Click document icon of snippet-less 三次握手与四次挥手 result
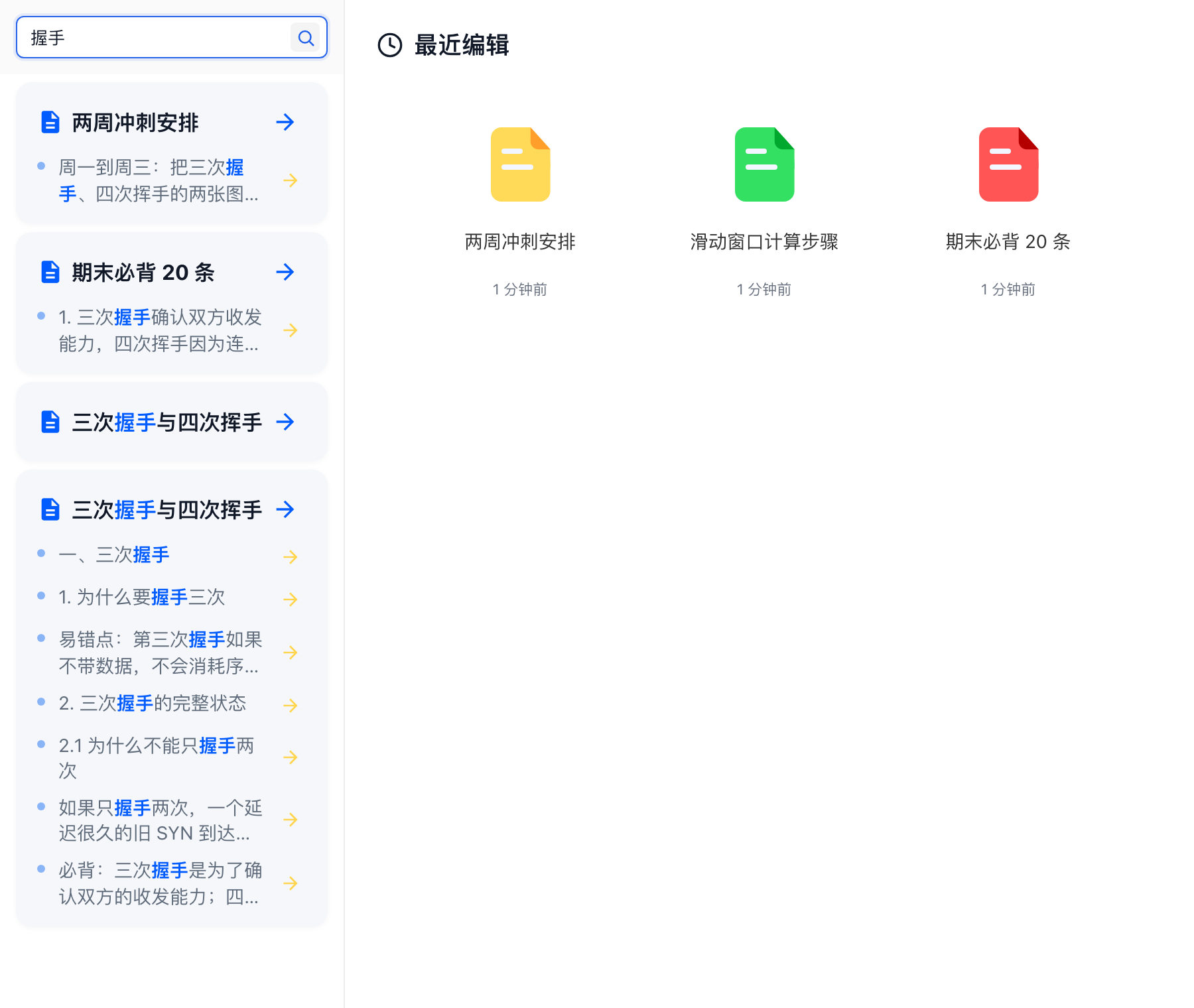 50,422
